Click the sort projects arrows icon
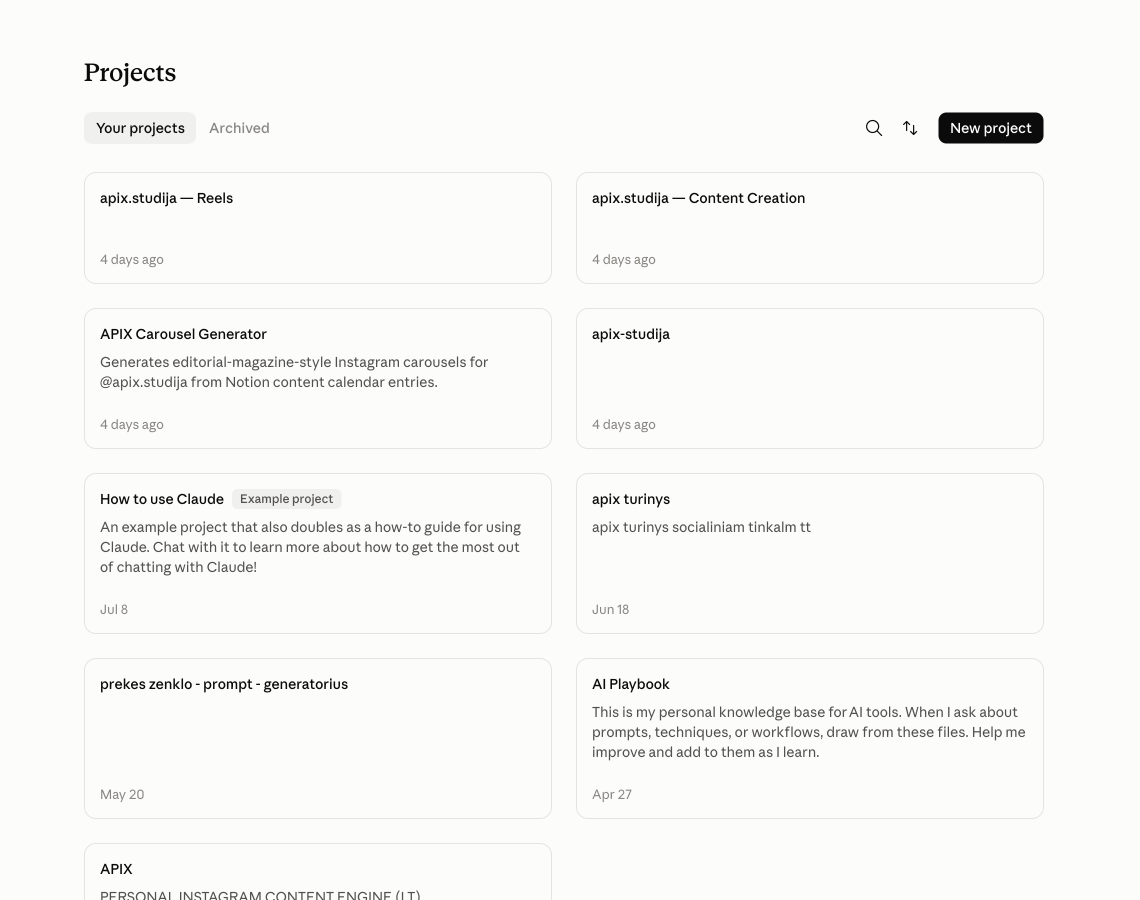The height and width of the screenshot is (900, 1140). [x=910, y=128]
